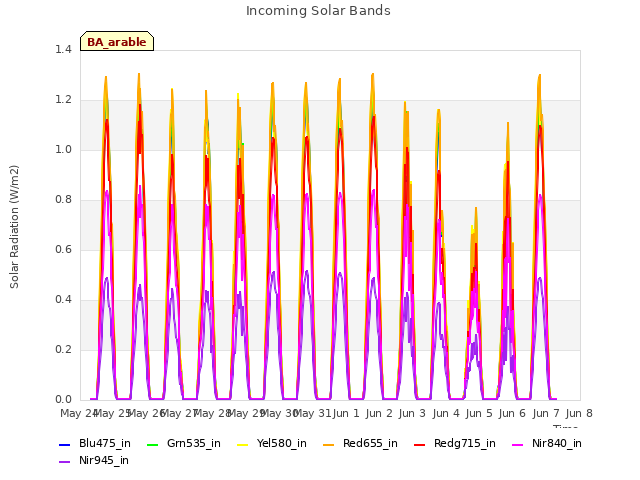Toggle the Yel580_in legend entry
The width and height of the screenshot is (640, 480).
click(272, 443)
